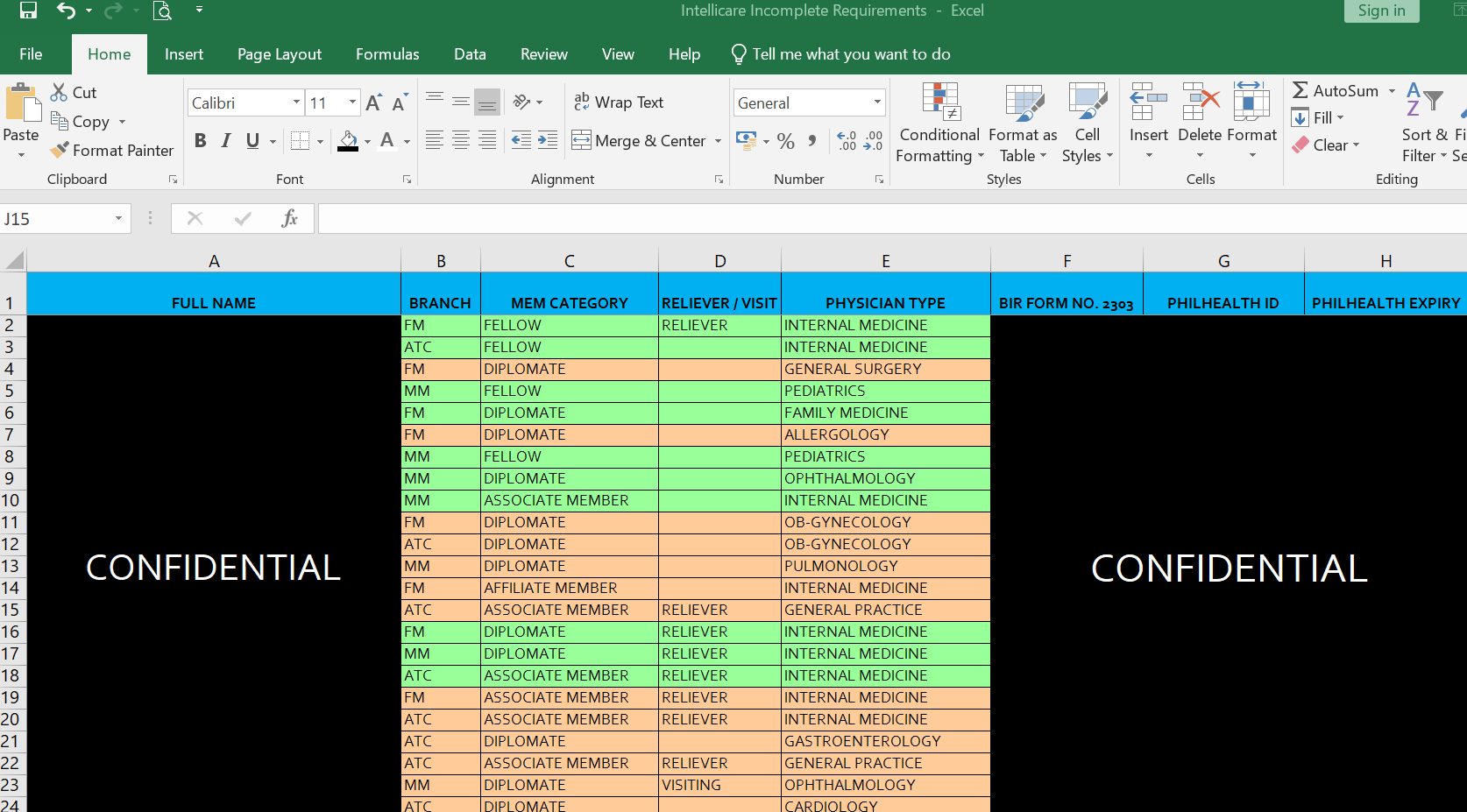Open the font size dropdown
Image resolution: width=1467 pixels, height=812 pixels.
click(x=352, y=102)
